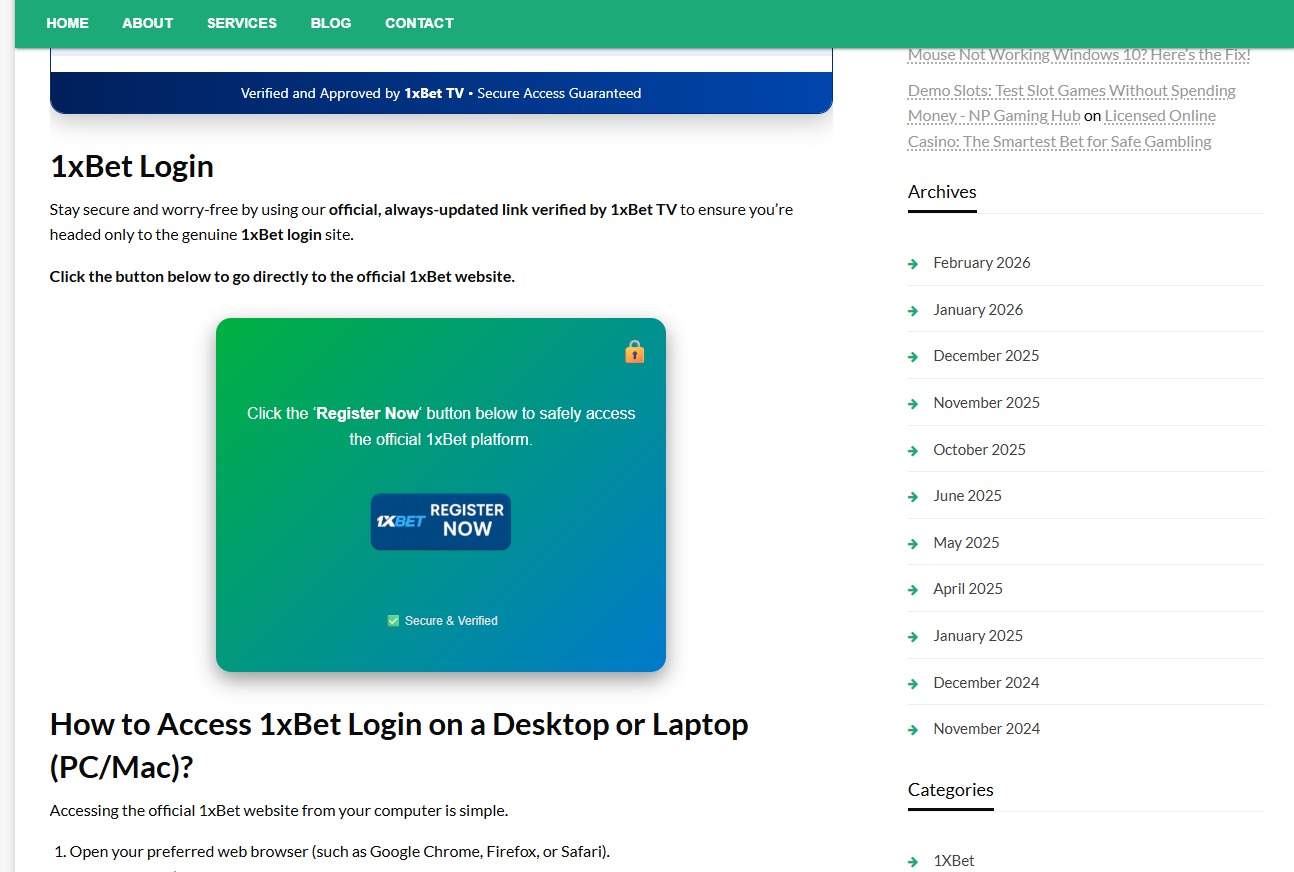View the June 2025 archive

point(966,496)
